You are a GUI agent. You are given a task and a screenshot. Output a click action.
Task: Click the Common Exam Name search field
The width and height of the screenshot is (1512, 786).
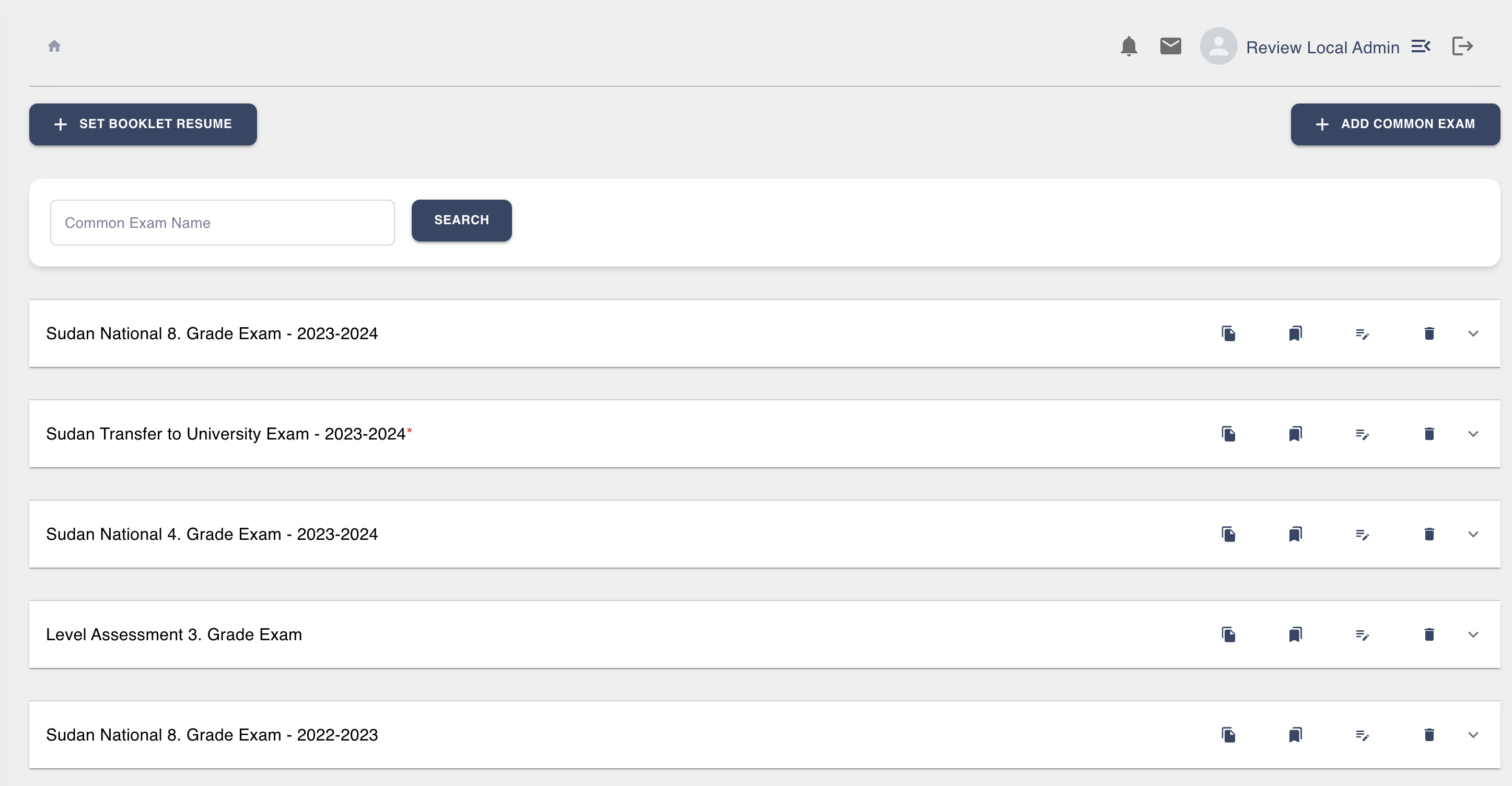[x=223, y=223]
